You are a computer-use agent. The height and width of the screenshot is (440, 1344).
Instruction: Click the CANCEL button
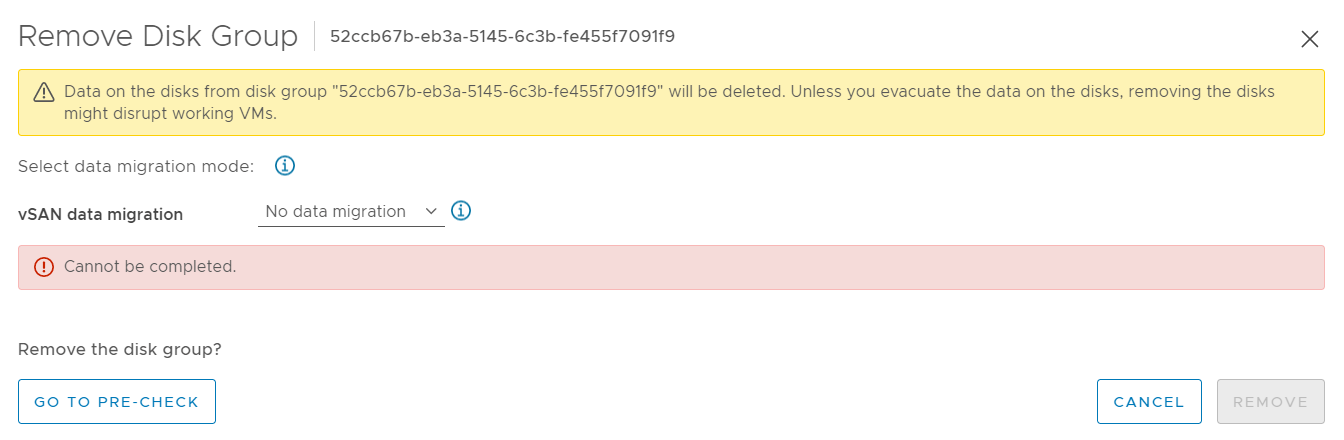tap(1149, 402)
